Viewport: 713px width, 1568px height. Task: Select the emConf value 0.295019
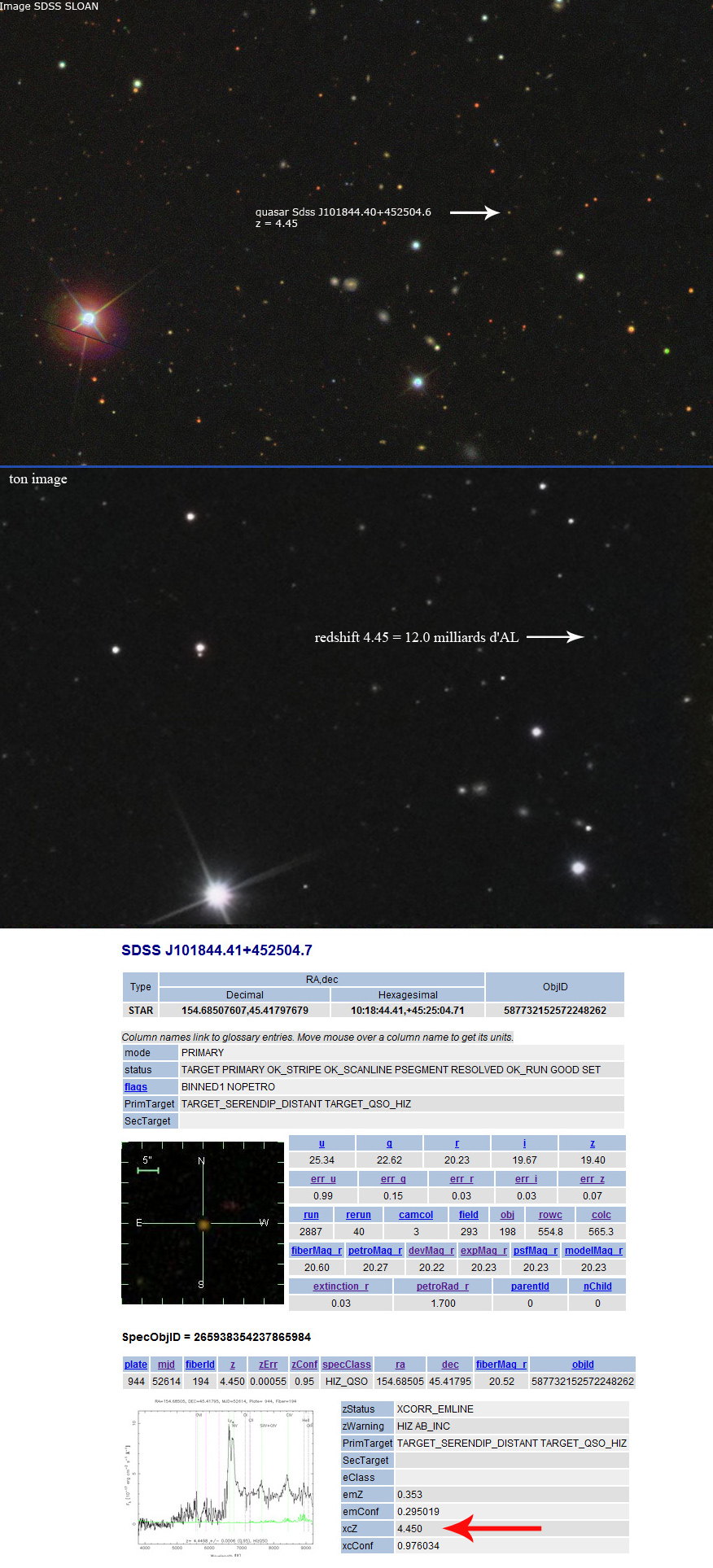click(418, 1512)
